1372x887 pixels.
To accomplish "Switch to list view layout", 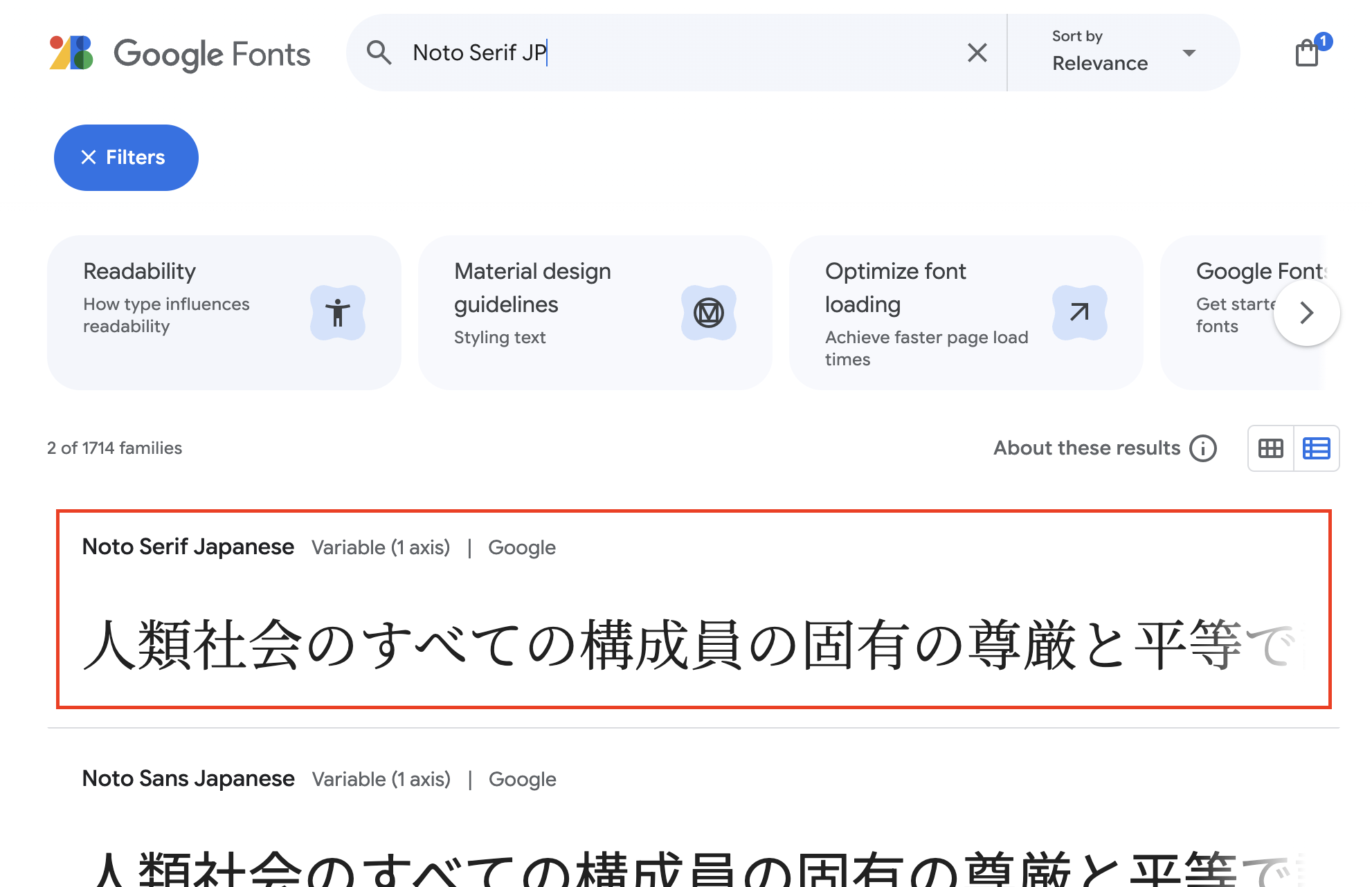I will [x=1316, y=448].
